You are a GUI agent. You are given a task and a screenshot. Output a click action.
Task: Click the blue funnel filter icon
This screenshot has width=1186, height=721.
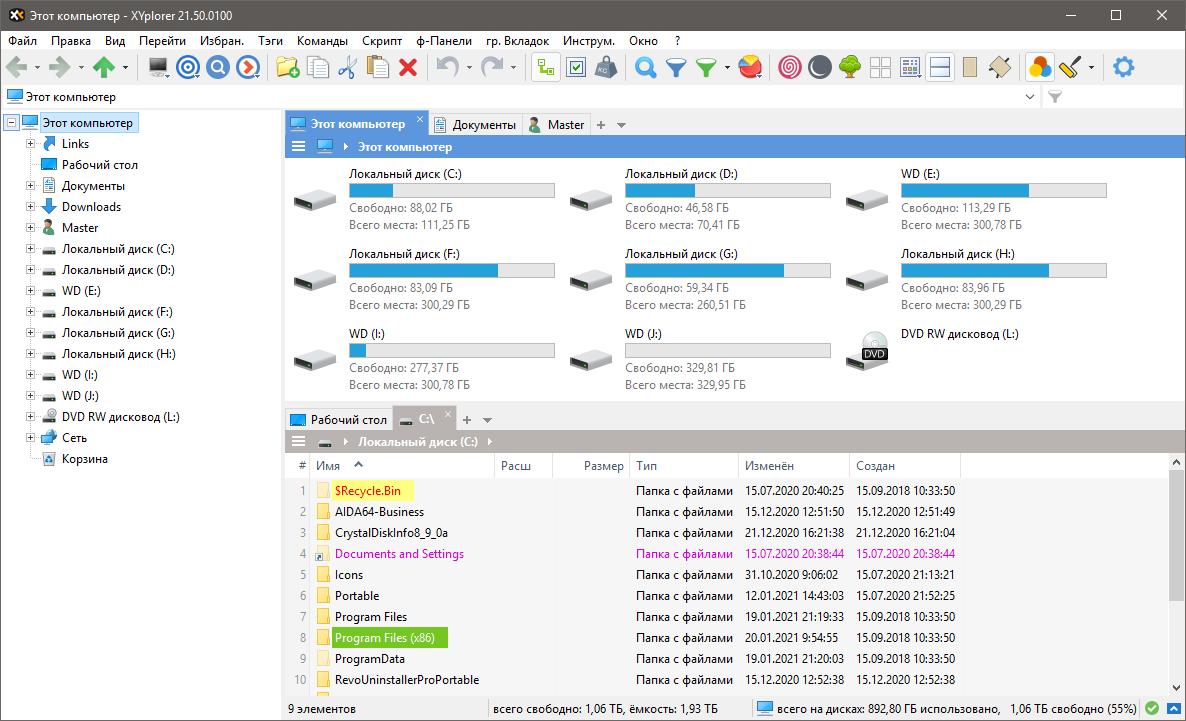(676, 67)
